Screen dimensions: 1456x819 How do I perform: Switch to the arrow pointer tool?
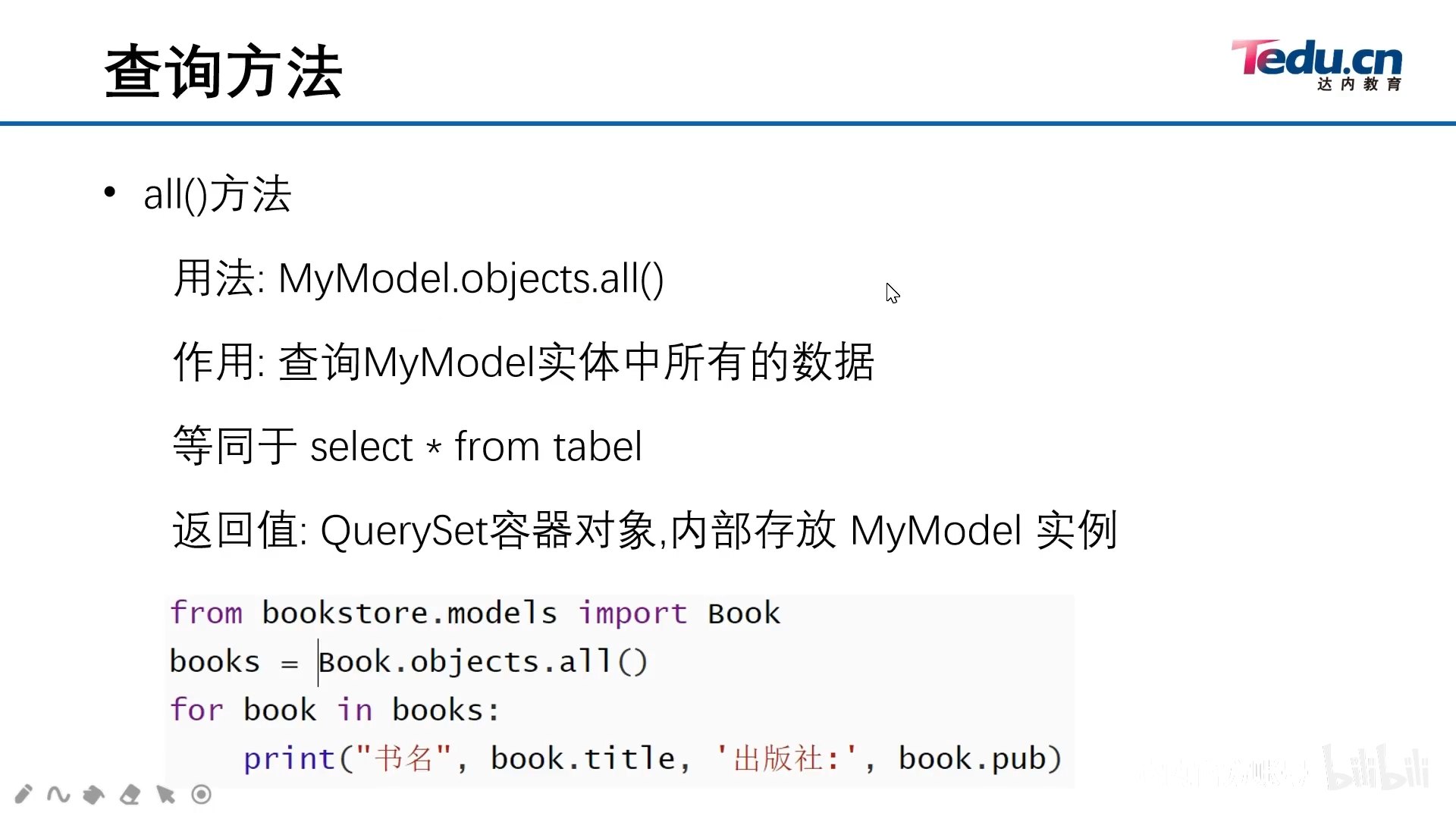(165, 794)
